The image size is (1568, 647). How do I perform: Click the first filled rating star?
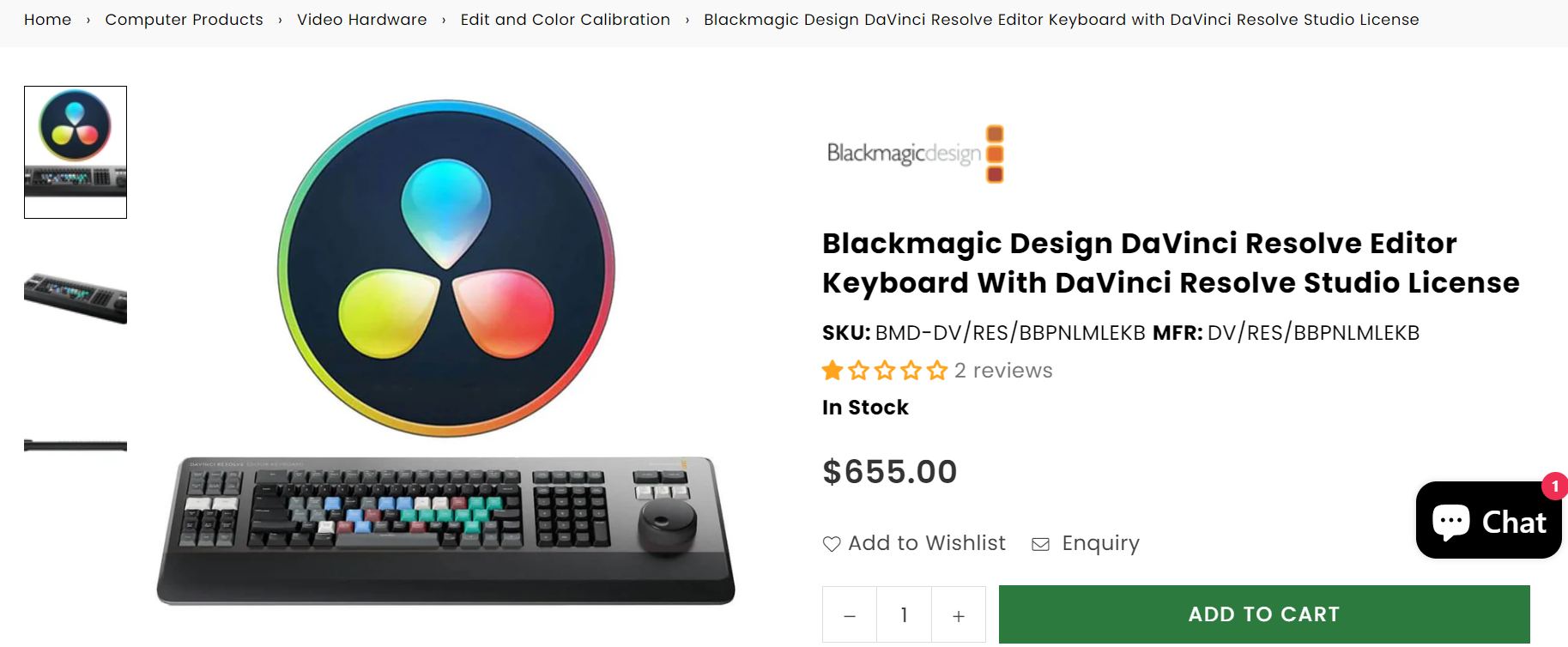(832, 371)
